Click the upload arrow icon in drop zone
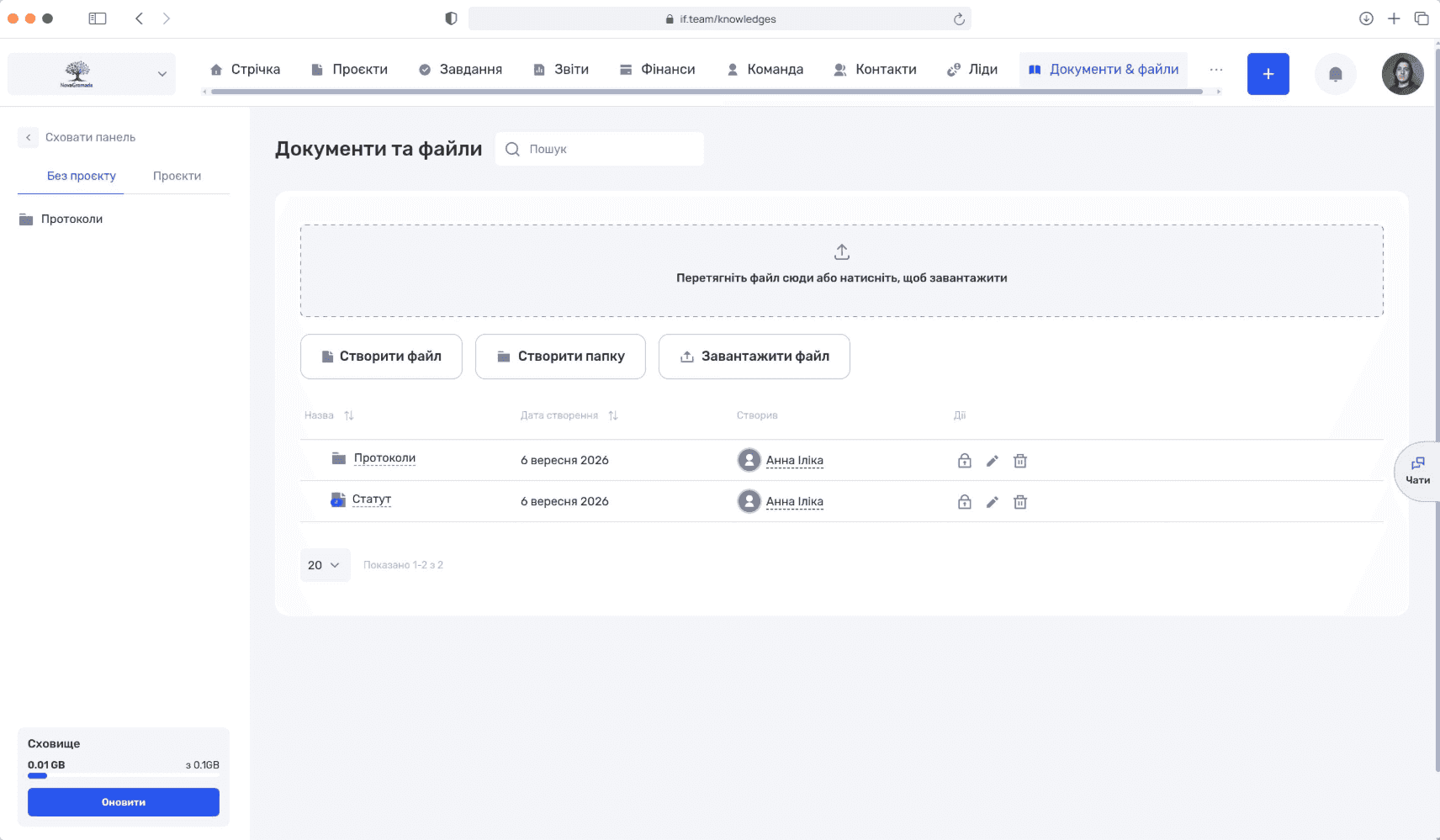Screen dimensions: 1440x840 tap(842, 251)
